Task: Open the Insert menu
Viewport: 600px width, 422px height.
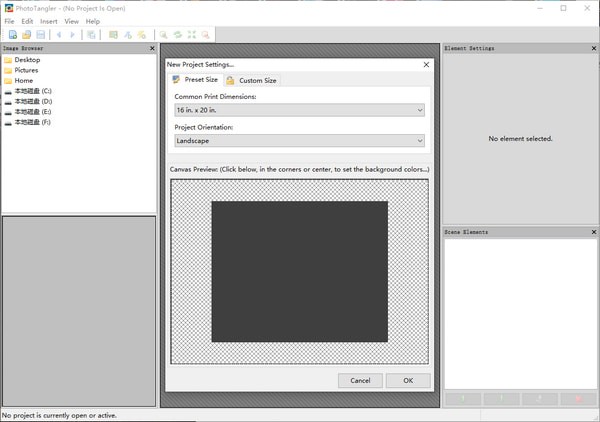Action: click(x=48, y=21)
